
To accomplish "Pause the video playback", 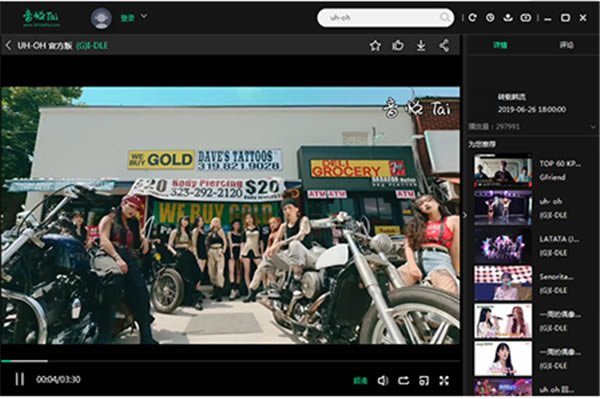I will 20,379.
